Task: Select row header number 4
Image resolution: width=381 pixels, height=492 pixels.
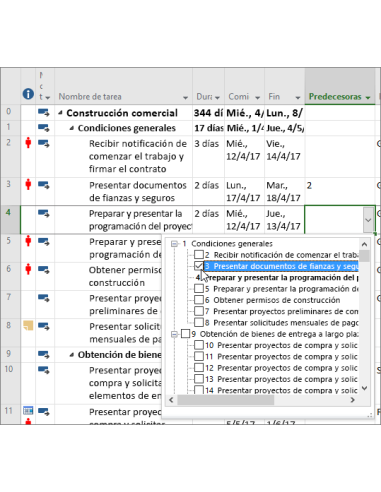Action: click(x=10, y=219)
